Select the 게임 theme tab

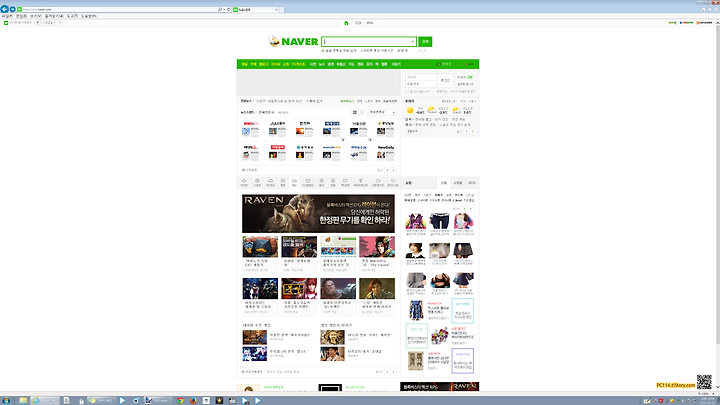tap(294, 182)
